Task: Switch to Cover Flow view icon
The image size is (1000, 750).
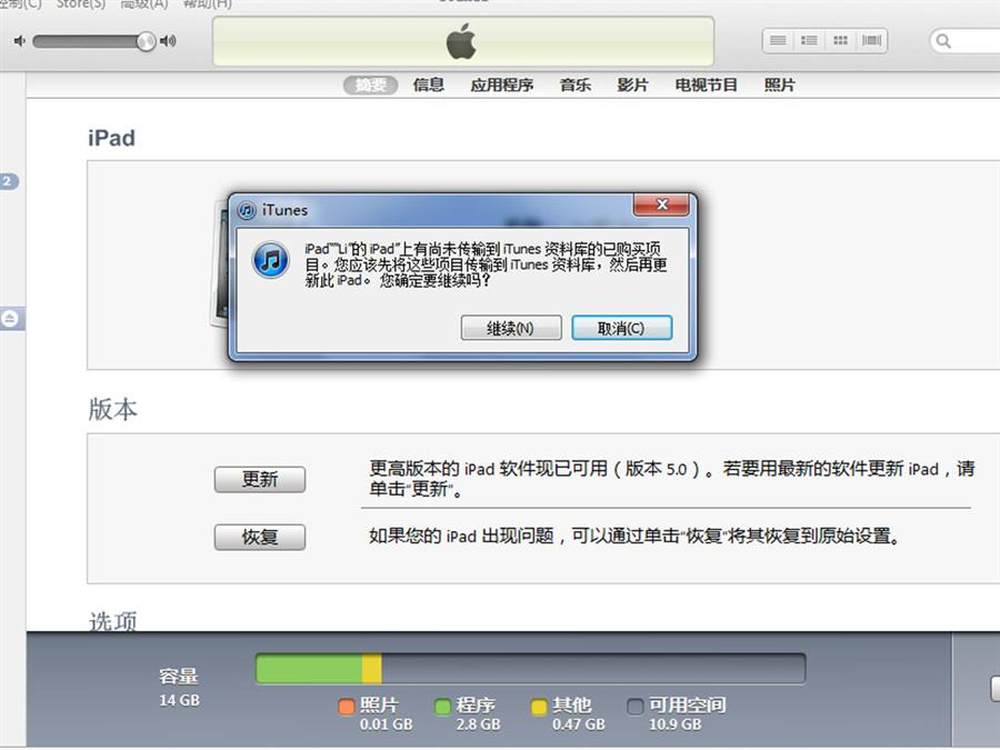Action: 871,41
